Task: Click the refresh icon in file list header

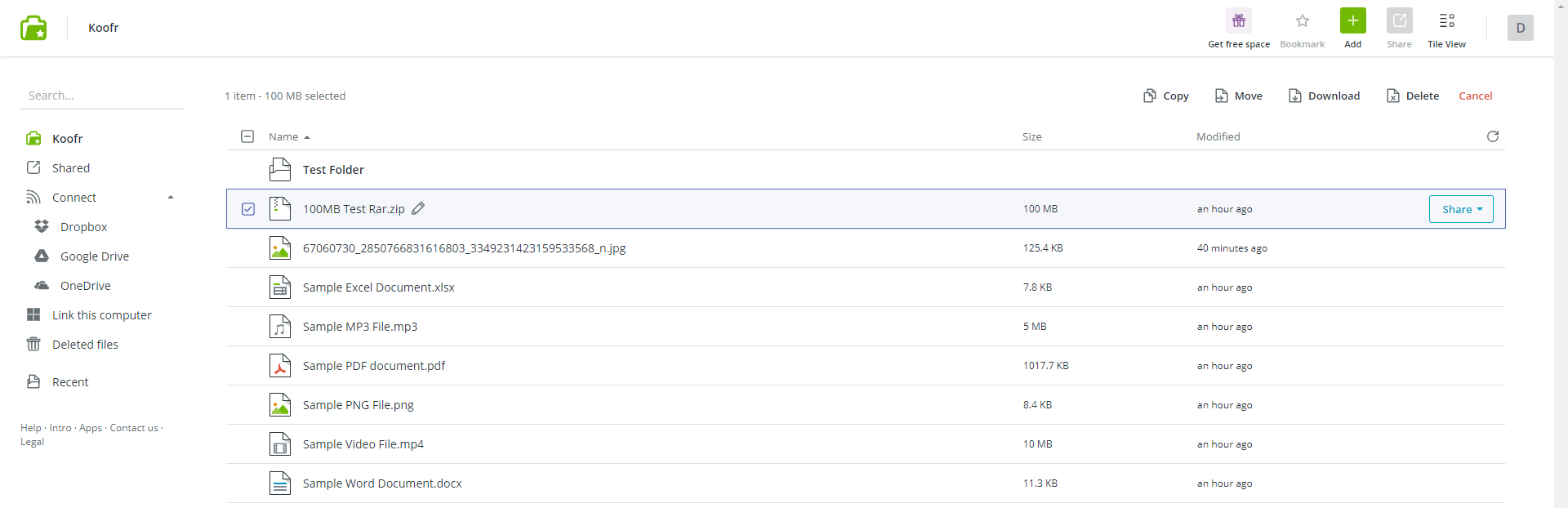Action: tap(1492, 136)
